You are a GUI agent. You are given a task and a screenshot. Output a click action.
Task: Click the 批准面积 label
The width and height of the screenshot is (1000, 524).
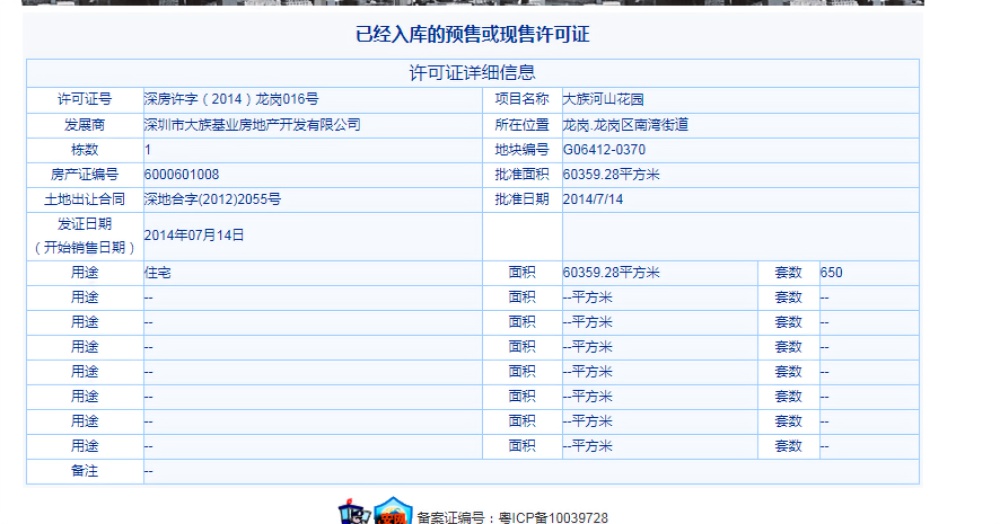522,175
